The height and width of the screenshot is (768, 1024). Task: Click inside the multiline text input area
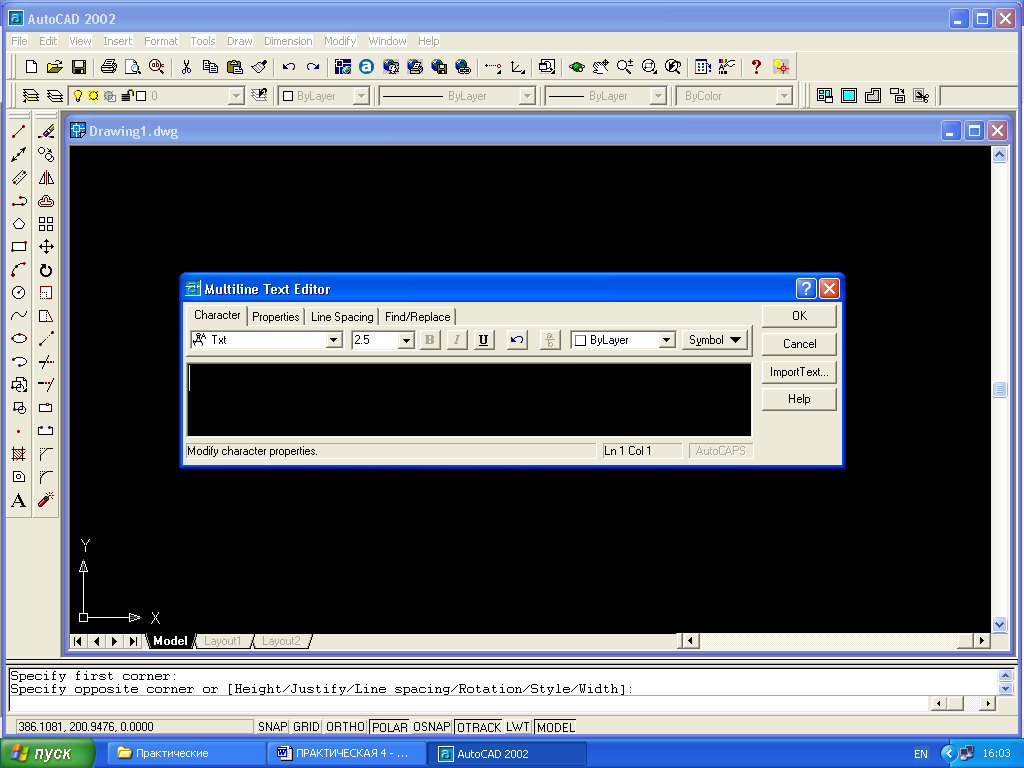click(x=469, y=400)
